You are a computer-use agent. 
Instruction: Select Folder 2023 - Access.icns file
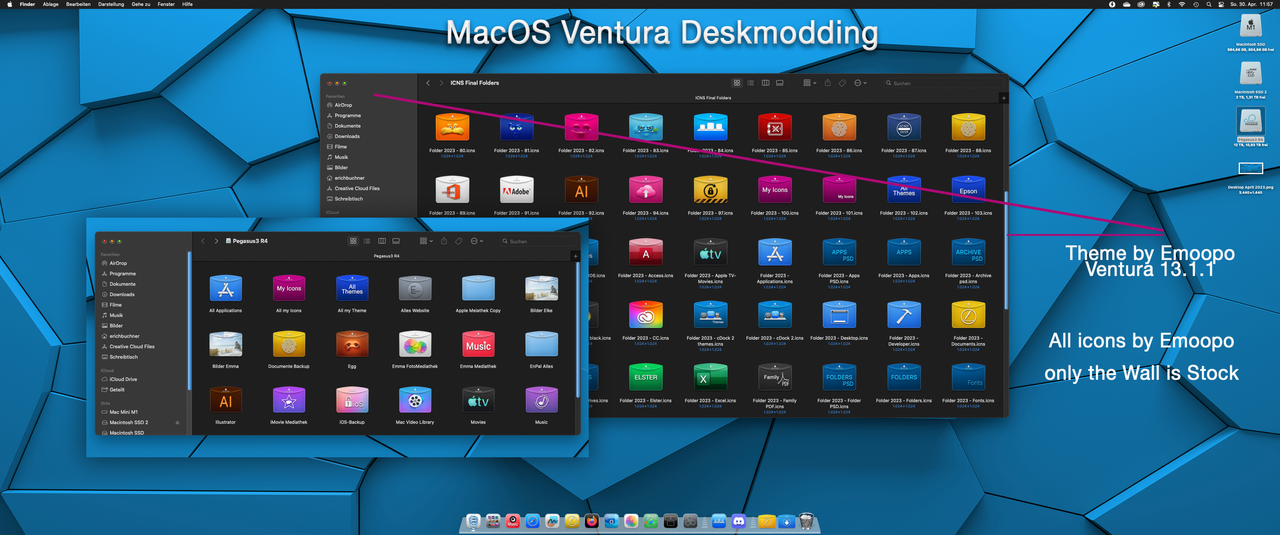click(x=646, y=251)
